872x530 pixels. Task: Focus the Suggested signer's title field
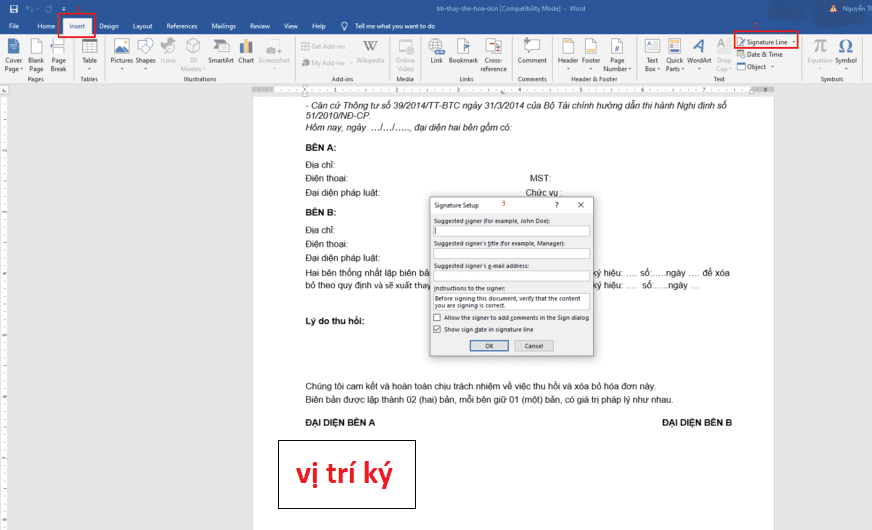tap(511, 254)
